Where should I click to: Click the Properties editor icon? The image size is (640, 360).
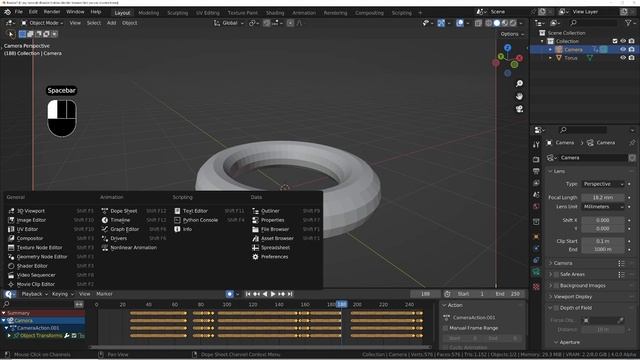256,220
